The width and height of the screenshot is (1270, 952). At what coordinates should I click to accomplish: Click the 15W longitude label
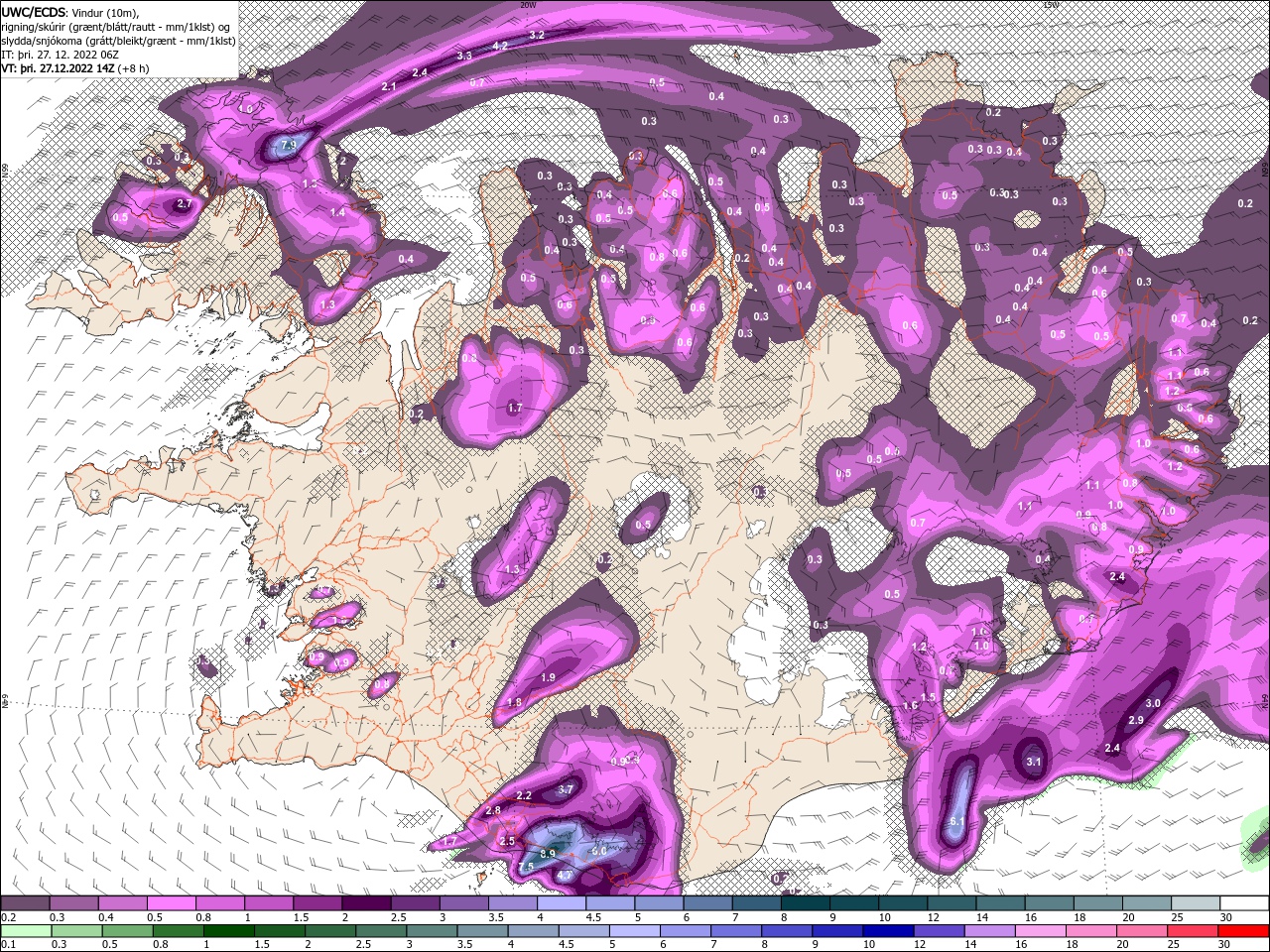click(1051, 5)
